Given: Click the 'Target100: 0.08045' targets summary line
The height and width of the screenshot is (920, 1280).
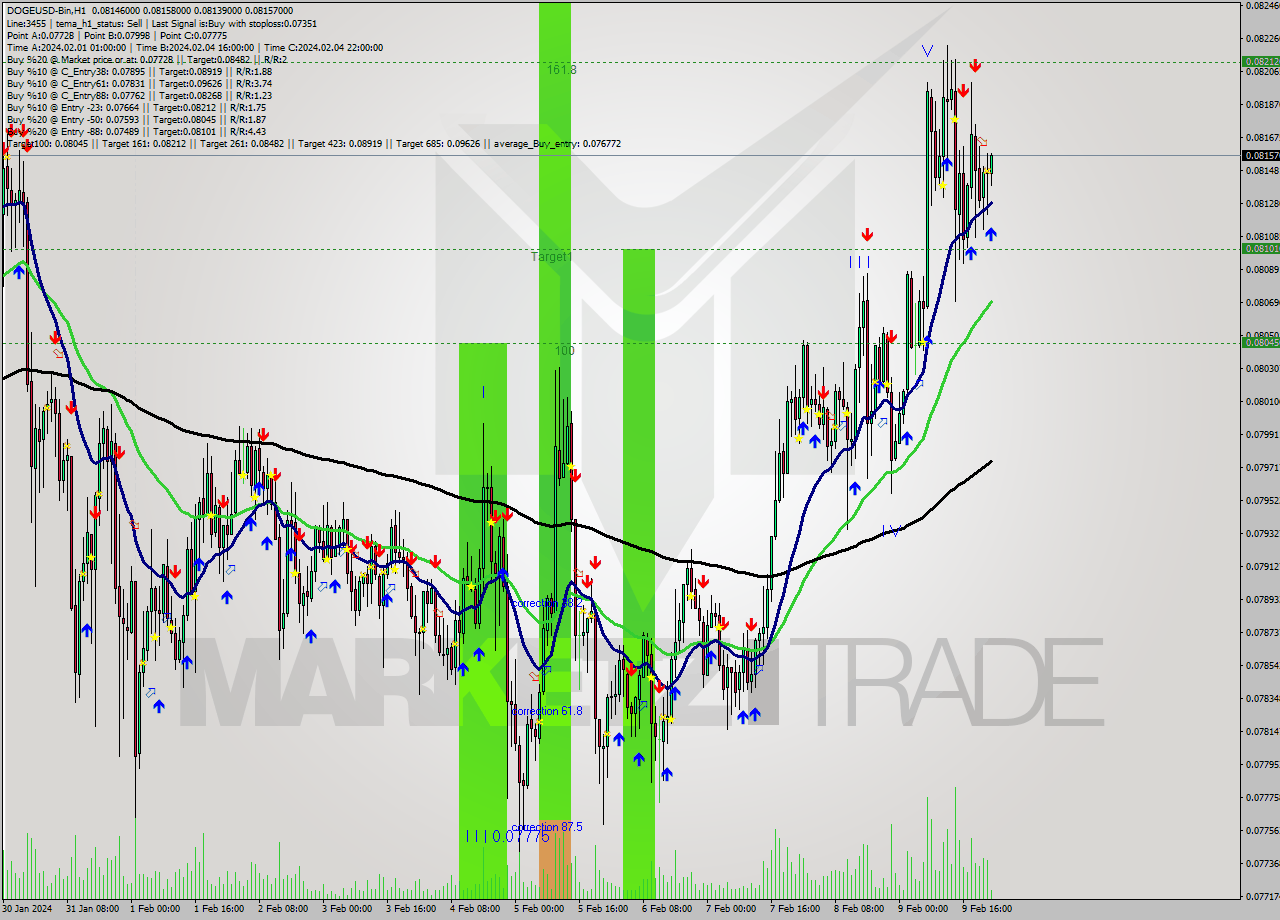Looking at the screenshot, I should coord(313,144).
